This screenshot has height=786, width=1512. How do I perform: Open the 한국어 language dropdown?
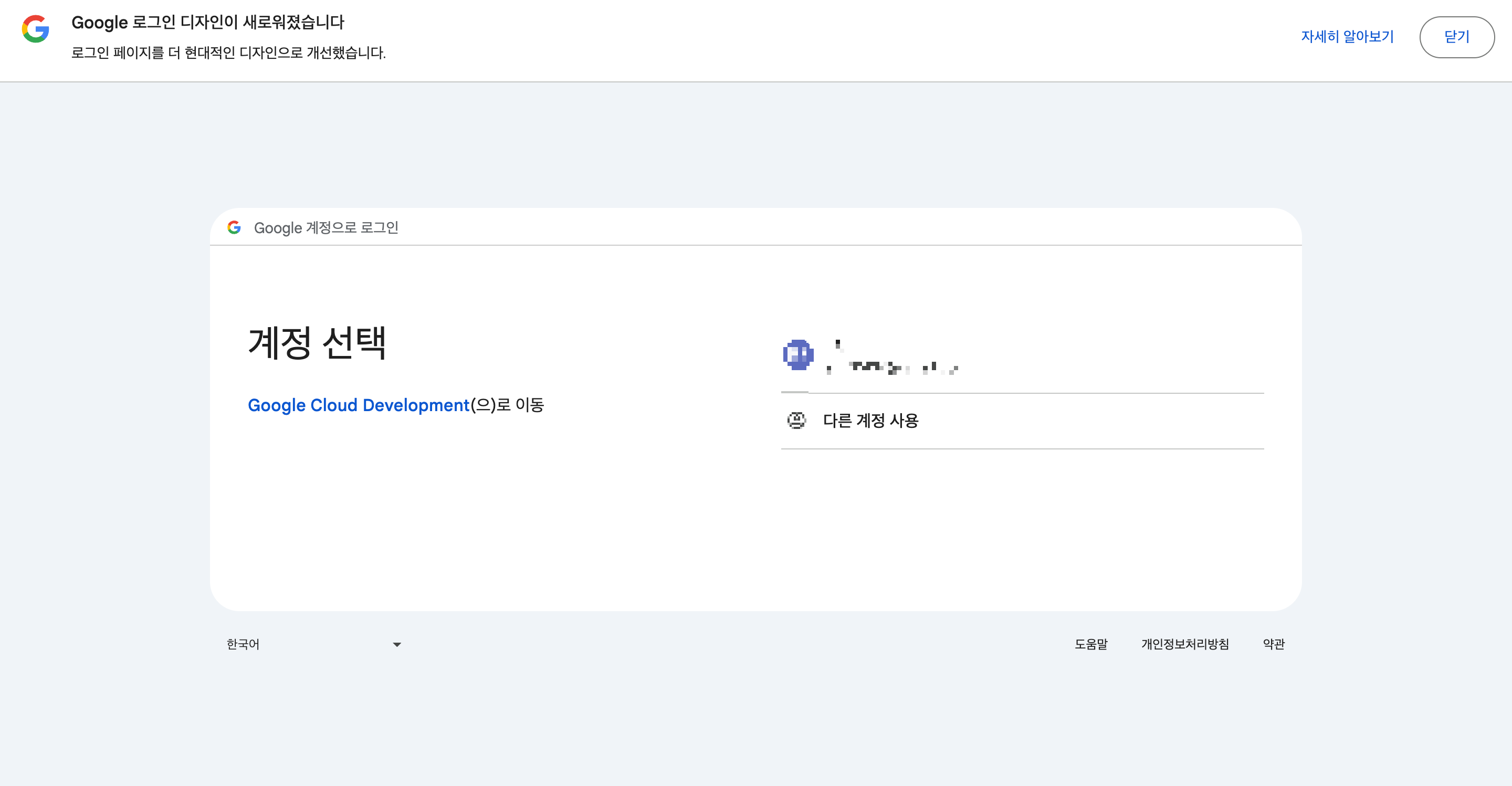point(314,644)
